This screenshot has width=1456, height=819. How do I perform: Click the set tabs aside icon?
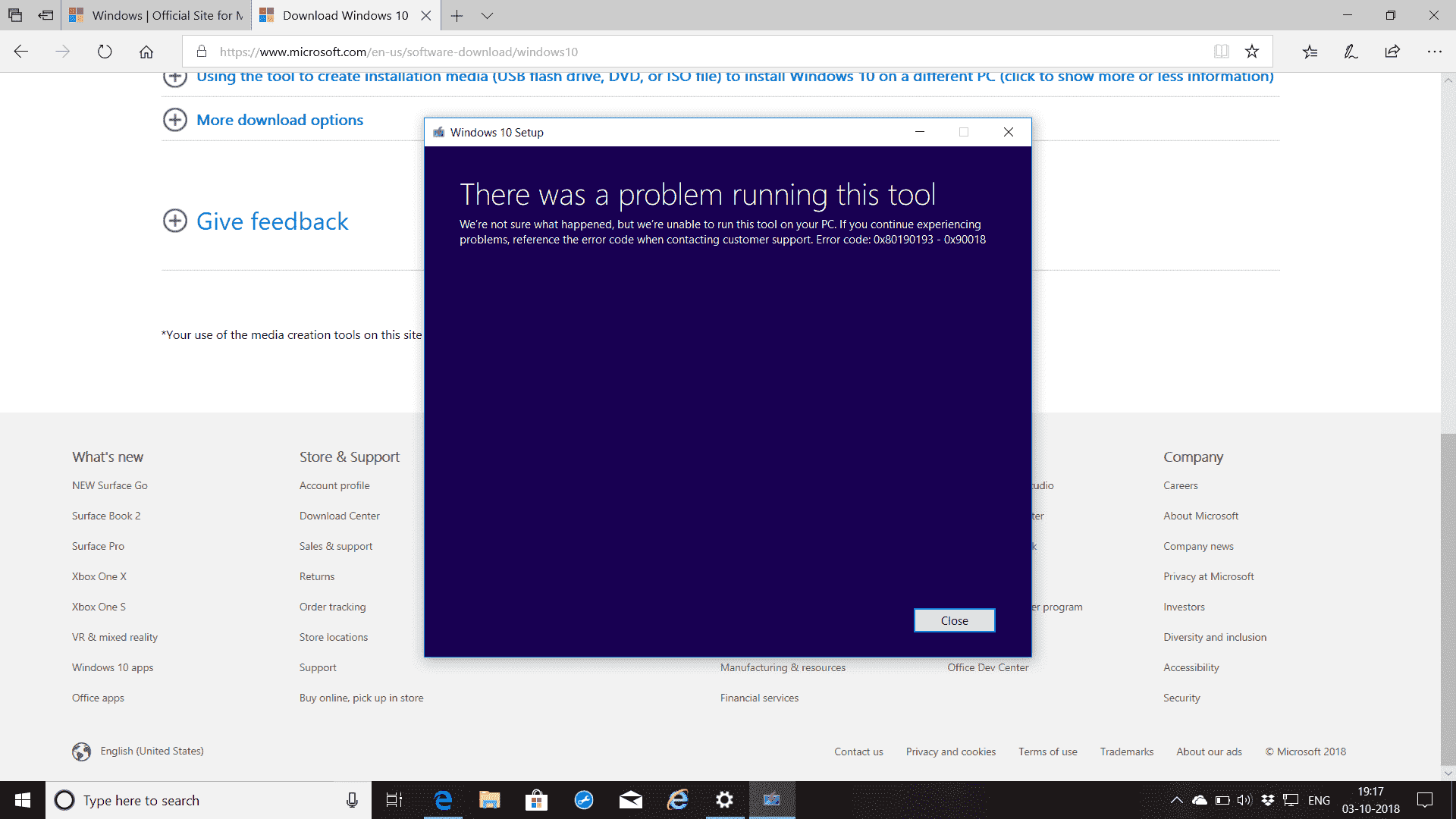(x=45, y=15)
